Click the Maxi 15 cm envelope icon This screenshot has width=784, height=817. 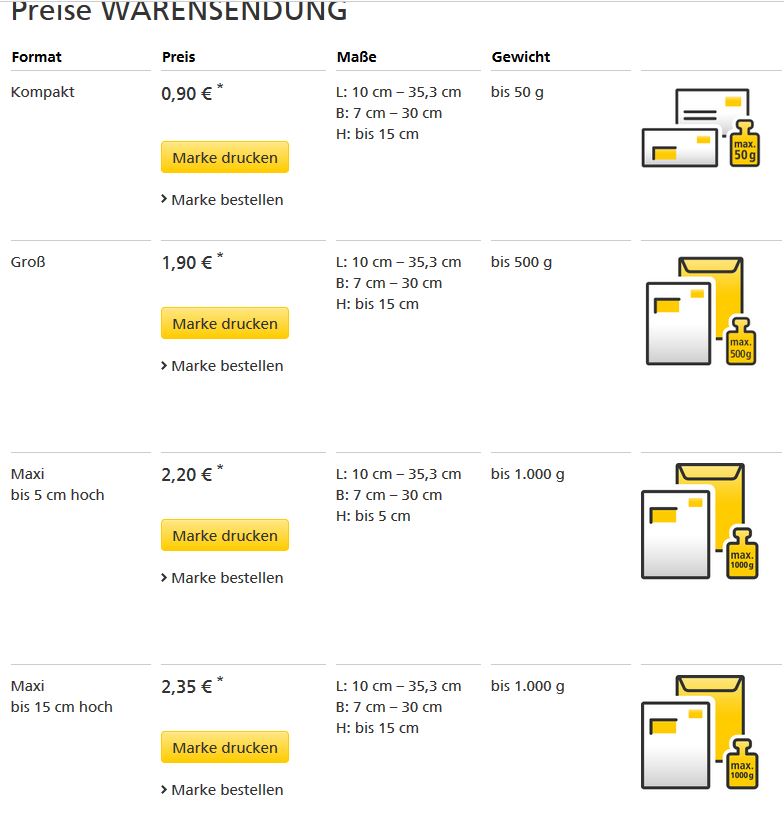click(700, 732)
